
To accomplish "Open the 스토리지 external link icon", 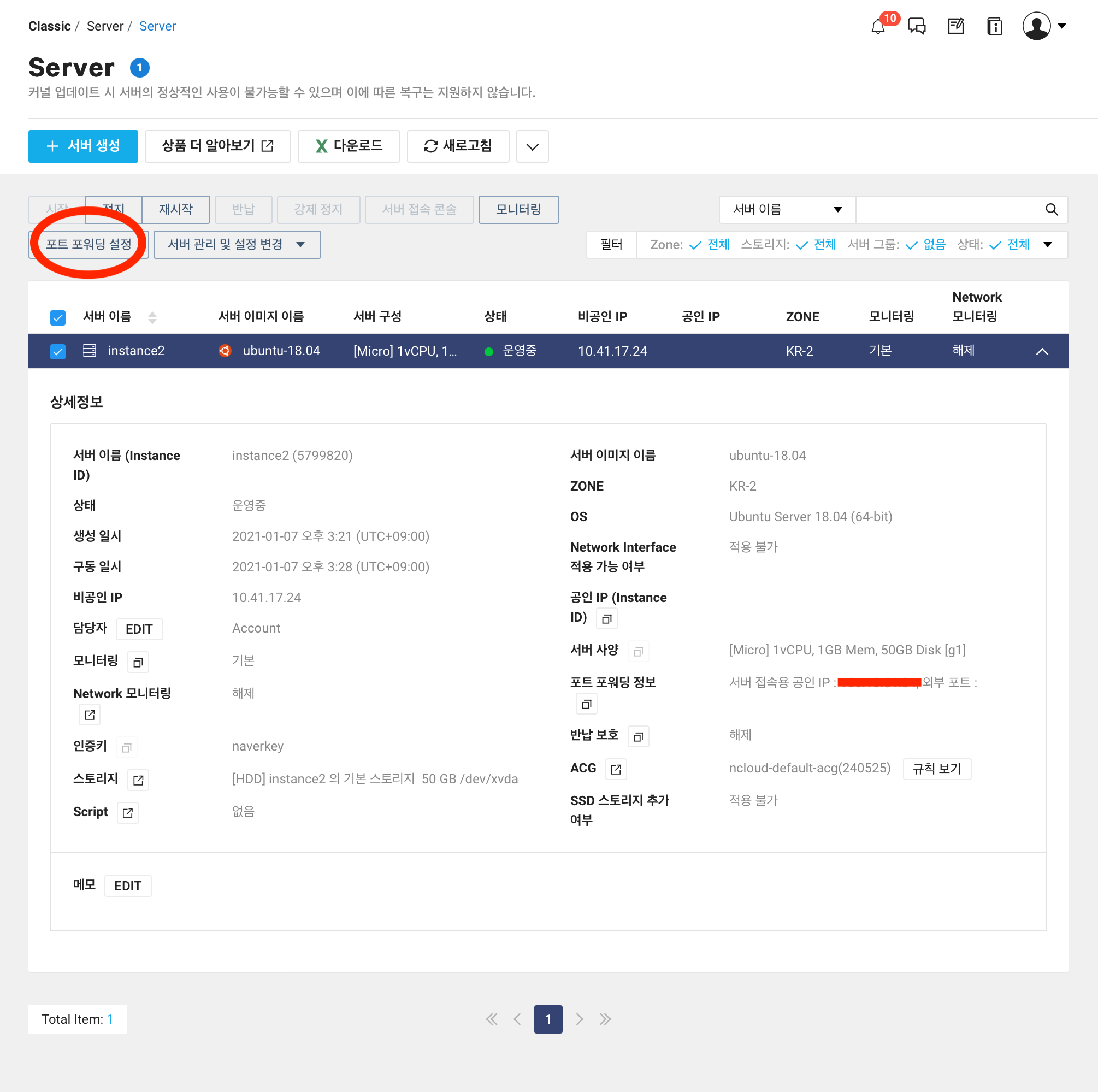I will [138, 780].
